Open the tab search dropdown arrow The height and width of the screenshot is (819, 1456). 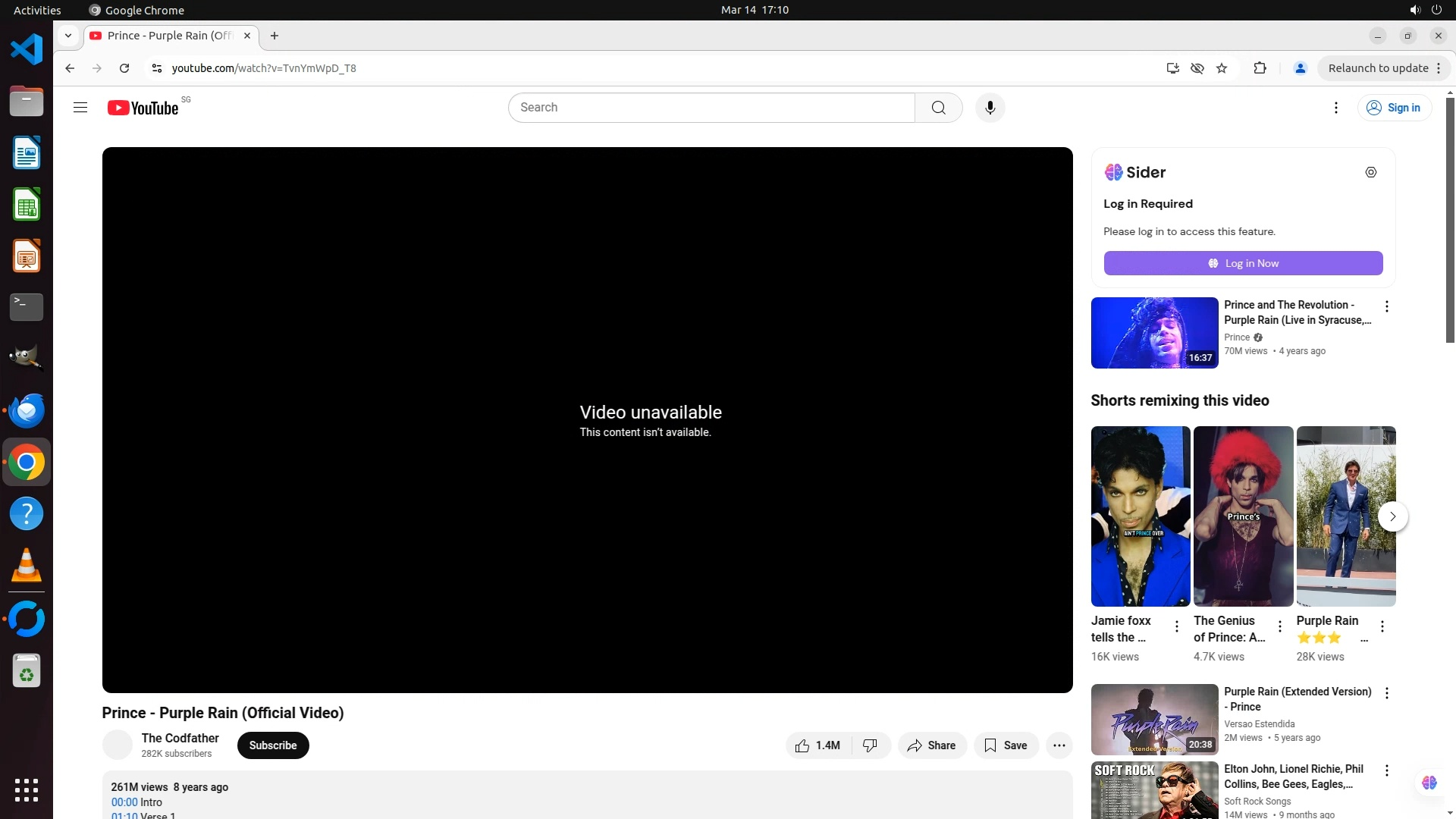[68, 36]
